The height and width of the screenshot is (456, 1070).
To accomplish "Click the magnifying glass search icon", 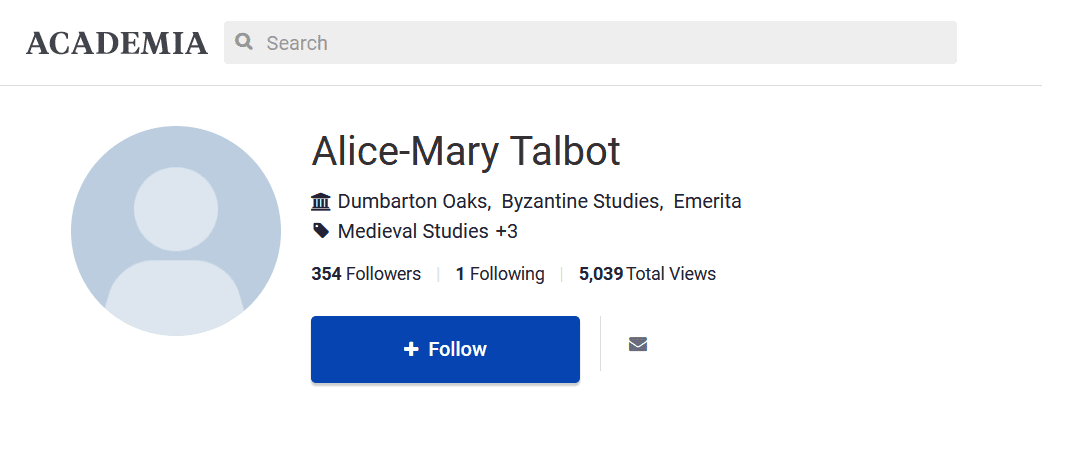I will (x=243, y=42).
